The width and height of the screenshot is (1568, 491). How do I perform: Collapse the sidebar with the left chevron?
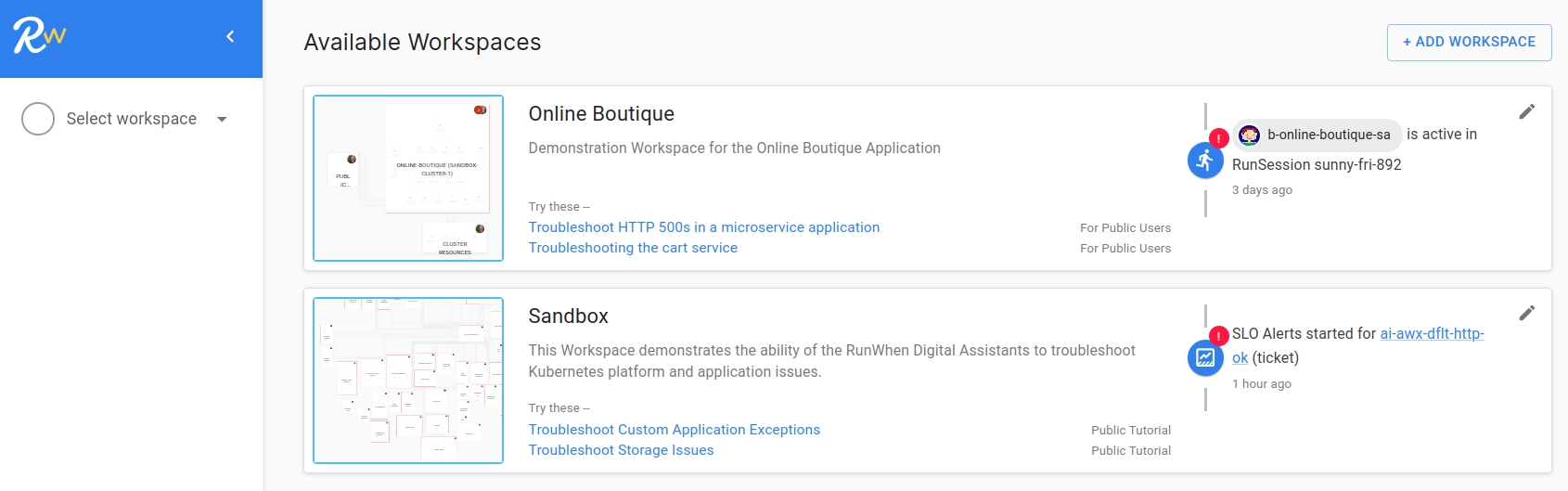230,36
